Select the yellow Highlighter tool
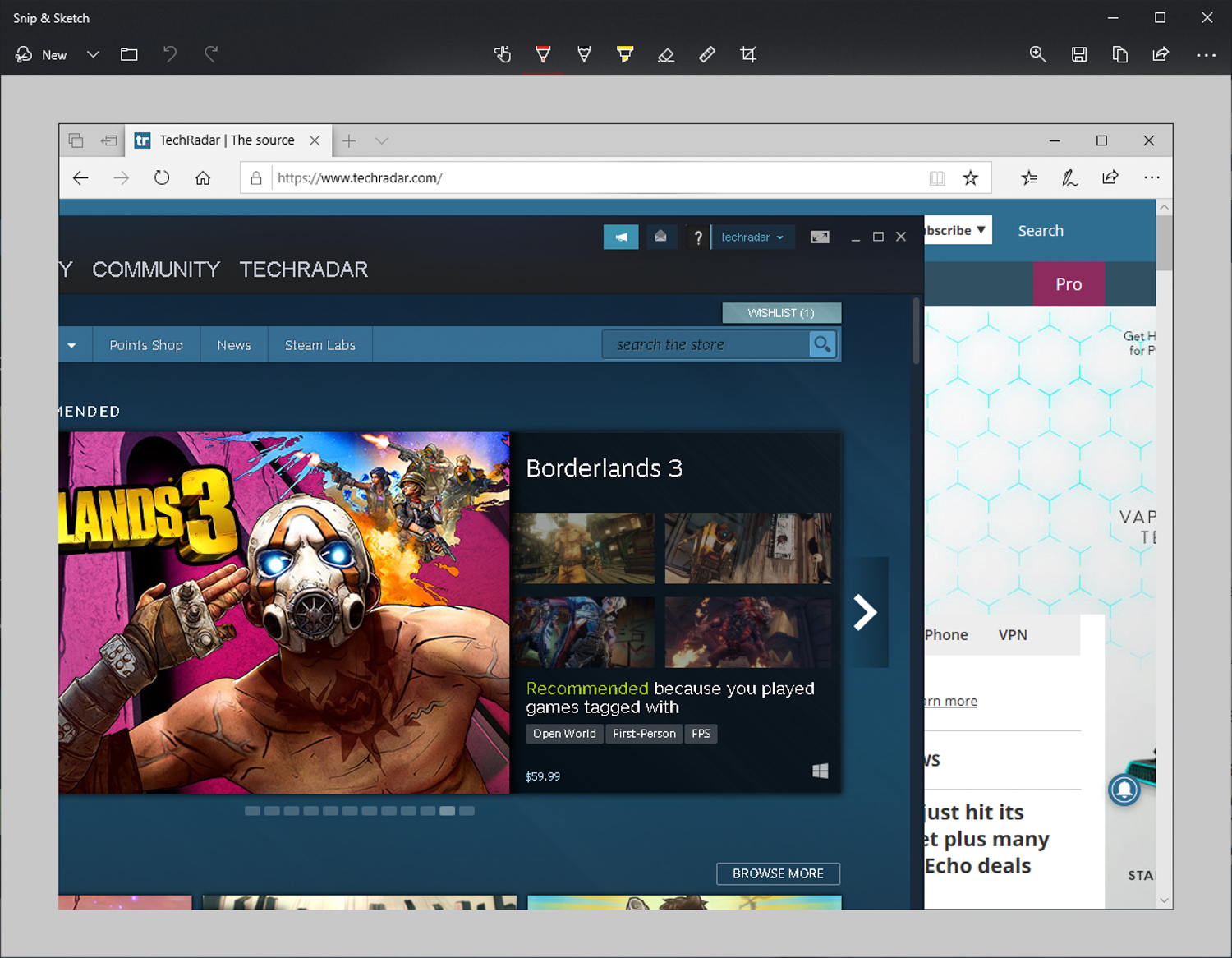This screenshot has width=1232, height=958. 625,55
